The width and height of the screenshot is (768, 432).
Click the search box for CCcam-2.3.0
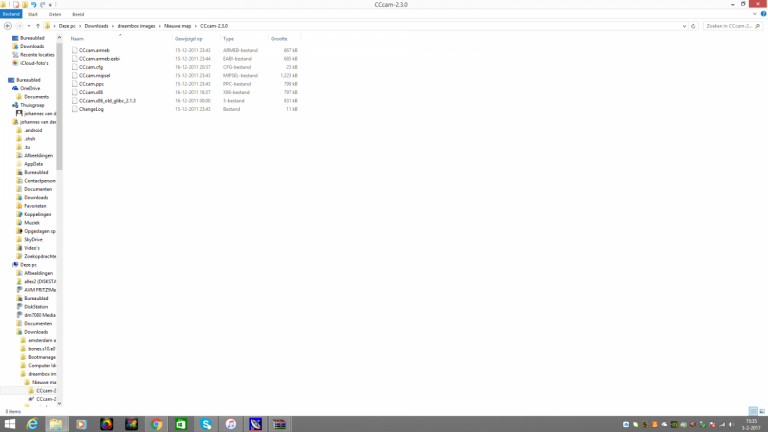click(728, 25)
